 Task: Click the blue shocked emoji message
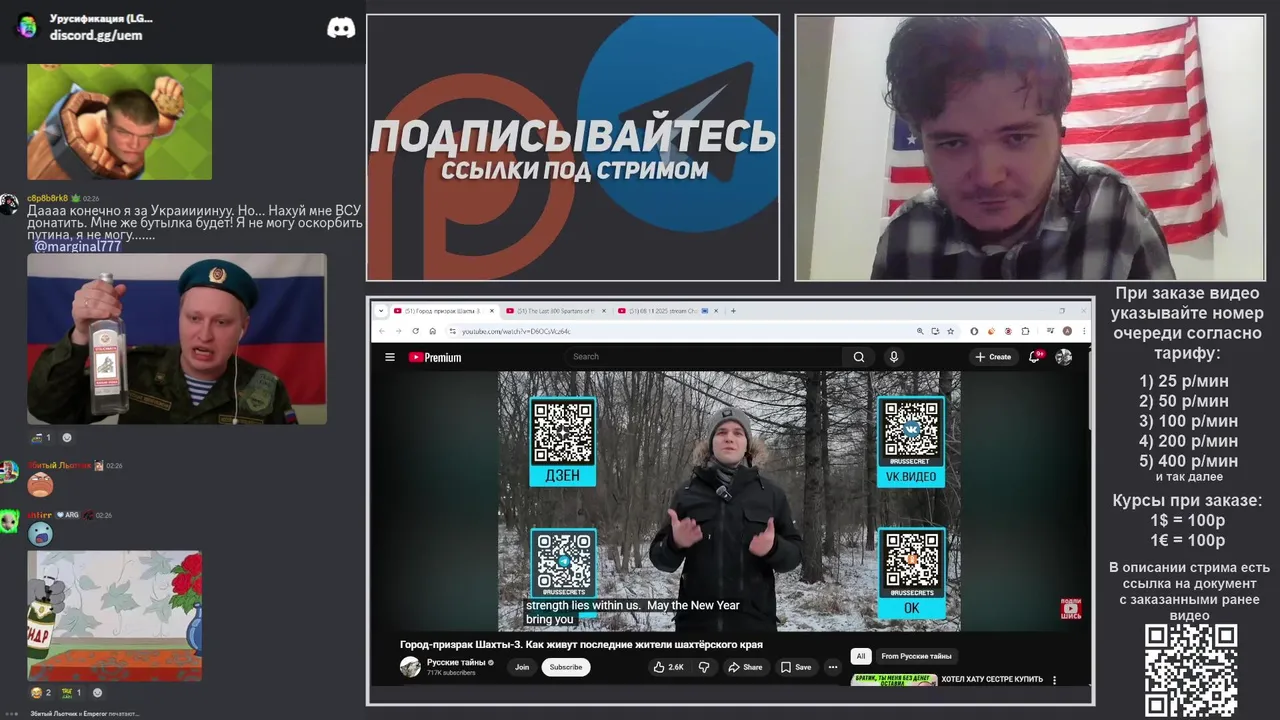[40, 534]
